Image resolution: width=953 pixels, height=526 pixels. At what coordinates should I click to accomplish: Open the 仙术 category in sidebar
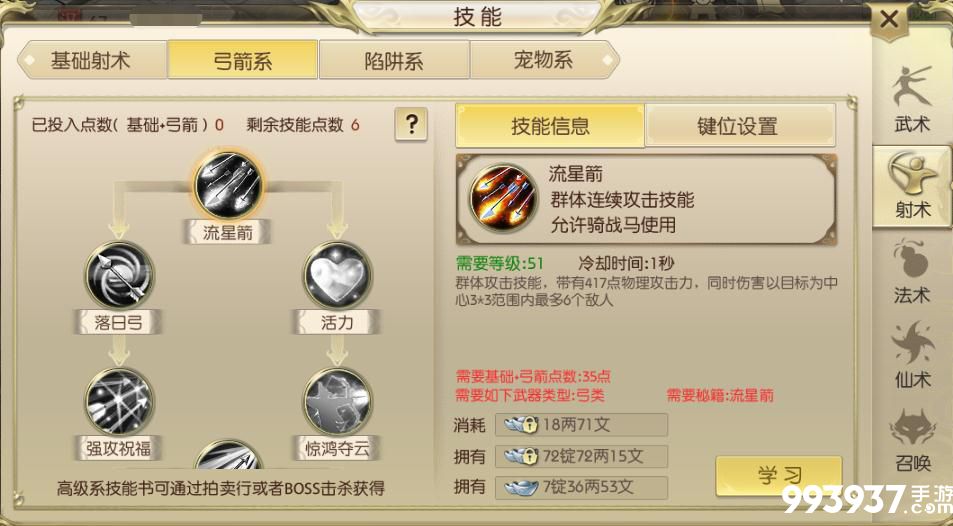912,356
